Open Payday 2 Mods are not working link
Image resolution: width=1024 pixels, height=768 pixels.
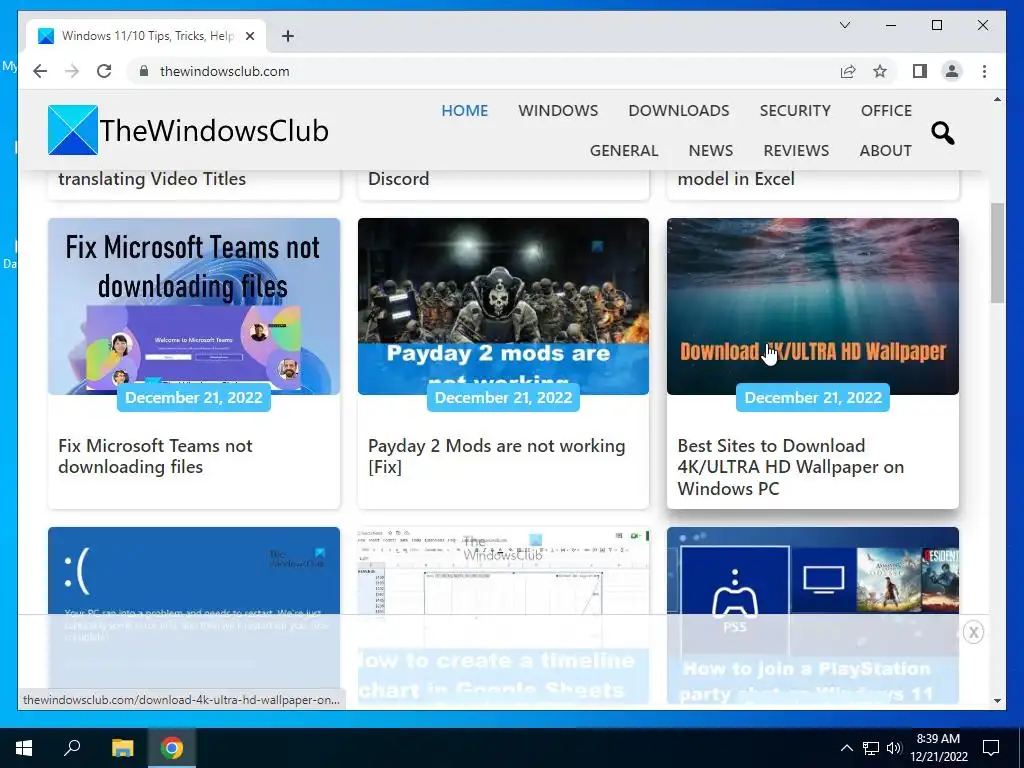(496, 456)
